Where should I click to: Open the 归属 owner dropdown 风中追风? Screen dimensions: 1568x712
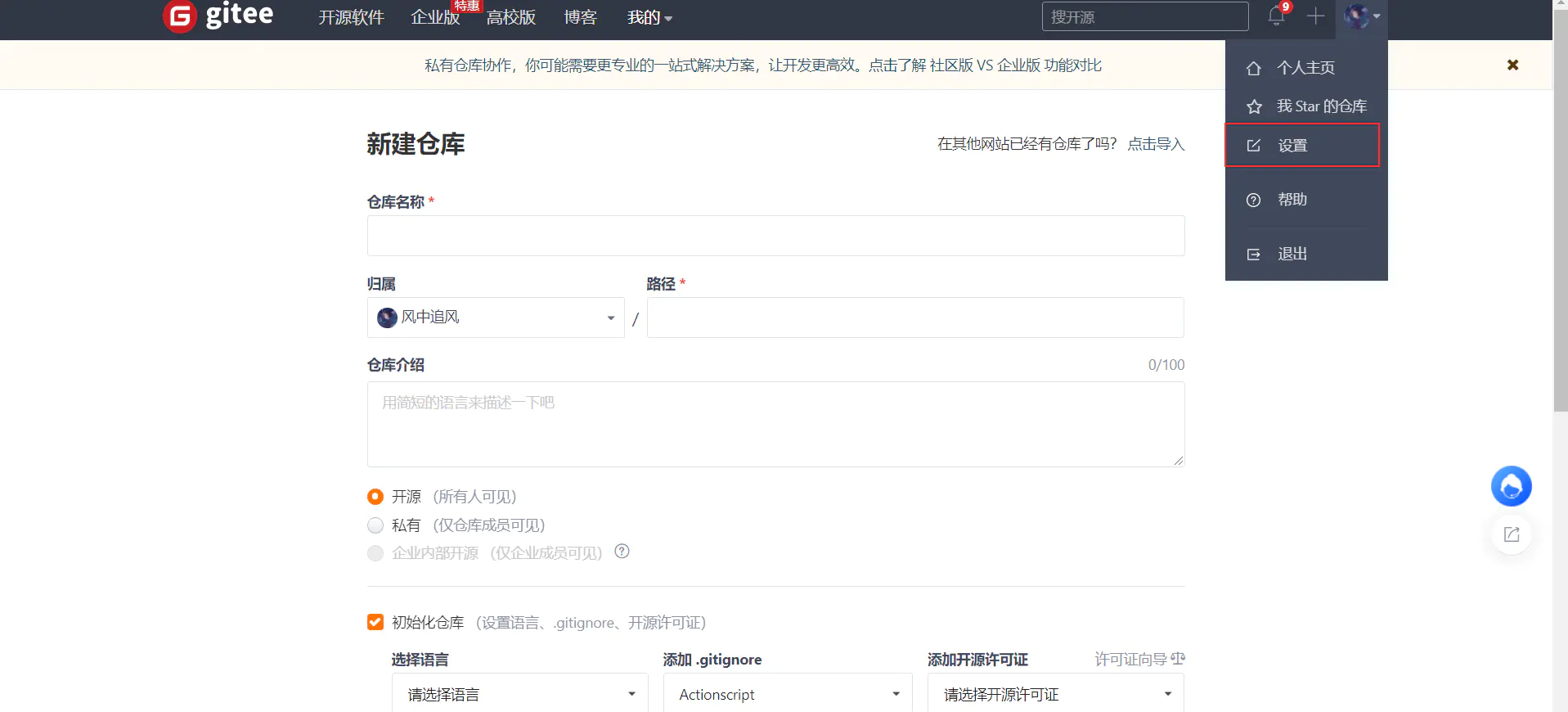[496, 318]
